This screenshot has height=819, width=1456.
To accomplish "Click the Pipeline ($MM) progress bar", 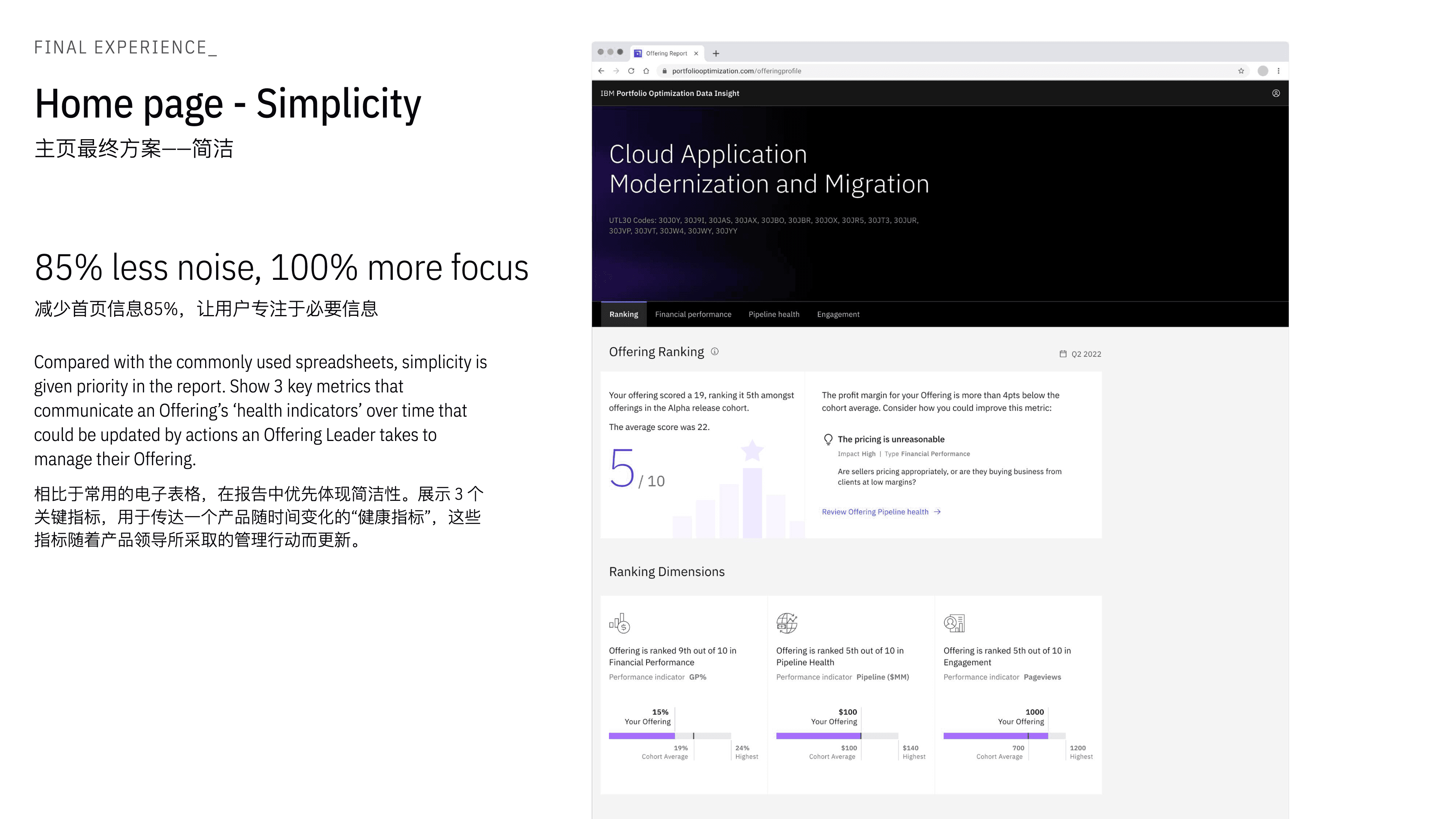I will point(837,736).
